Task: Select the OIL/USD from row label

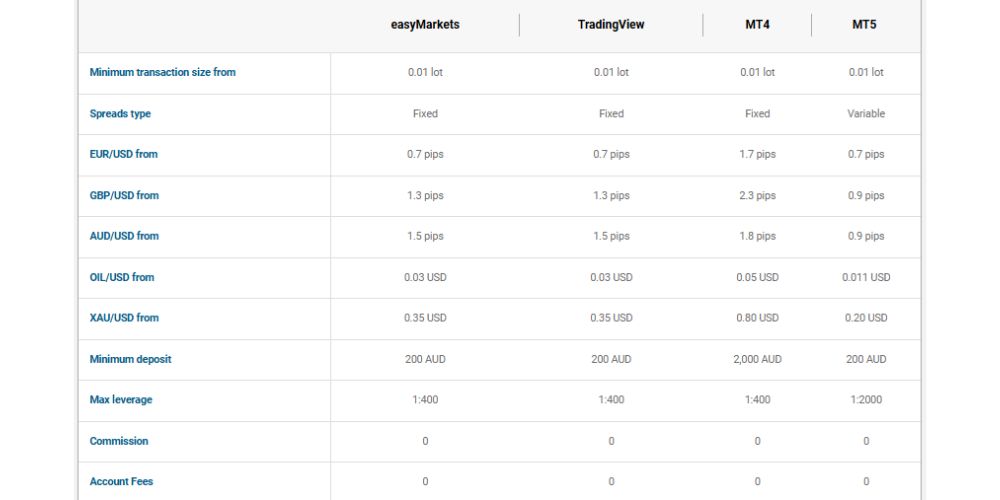Action: (122, 277)
